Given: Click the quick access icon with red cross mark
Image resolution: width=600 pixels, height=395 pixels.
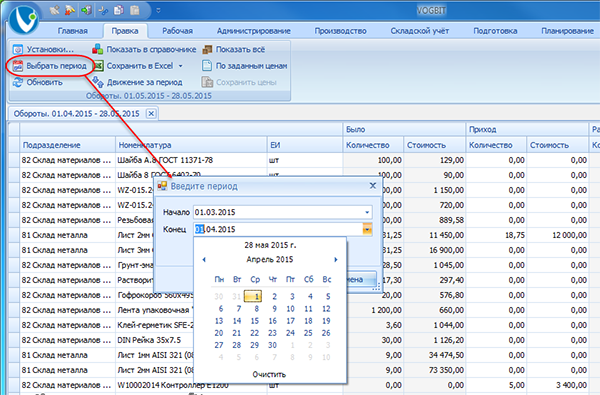Looking at the screenshot, I should pos(70,10).
